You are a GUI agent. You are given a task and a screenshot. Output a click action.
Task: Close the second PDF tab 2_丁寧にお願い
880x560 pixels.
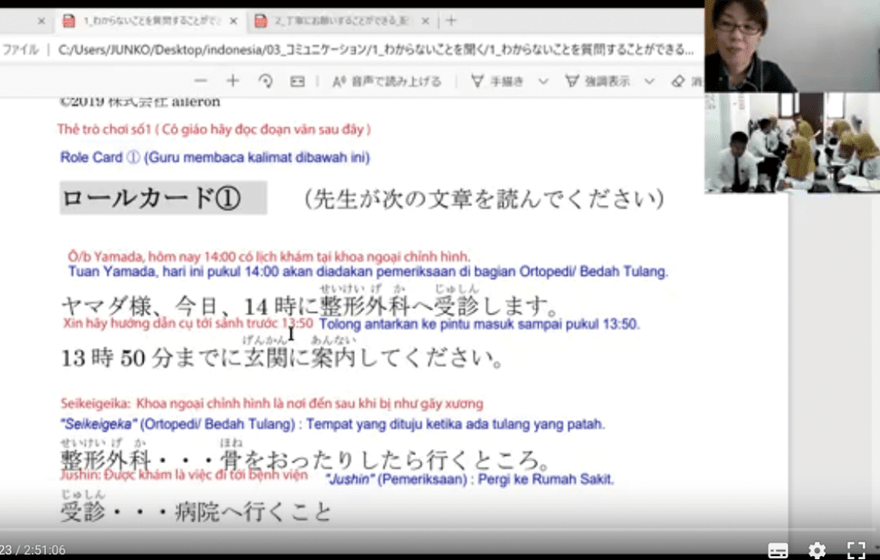[x=425, y=21]
